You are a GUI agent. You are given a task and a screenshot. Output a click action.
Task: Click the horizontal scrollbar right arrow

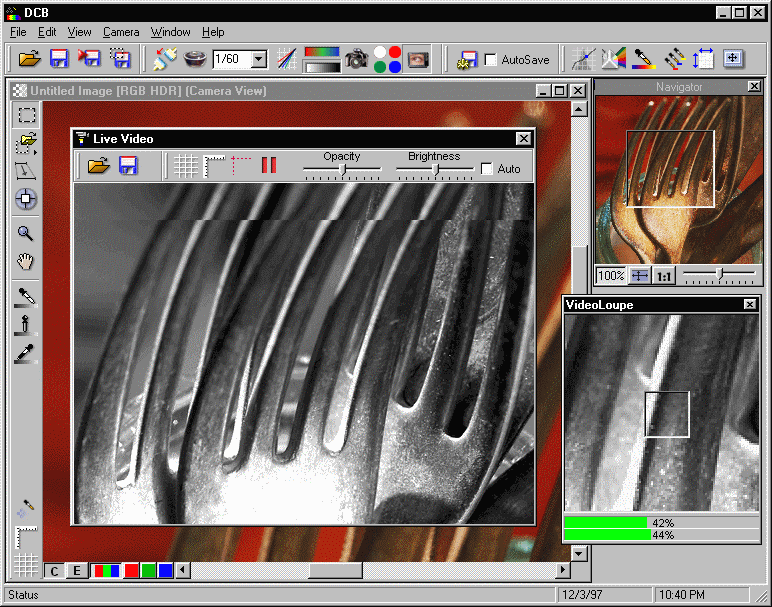(x=563, y=570)
